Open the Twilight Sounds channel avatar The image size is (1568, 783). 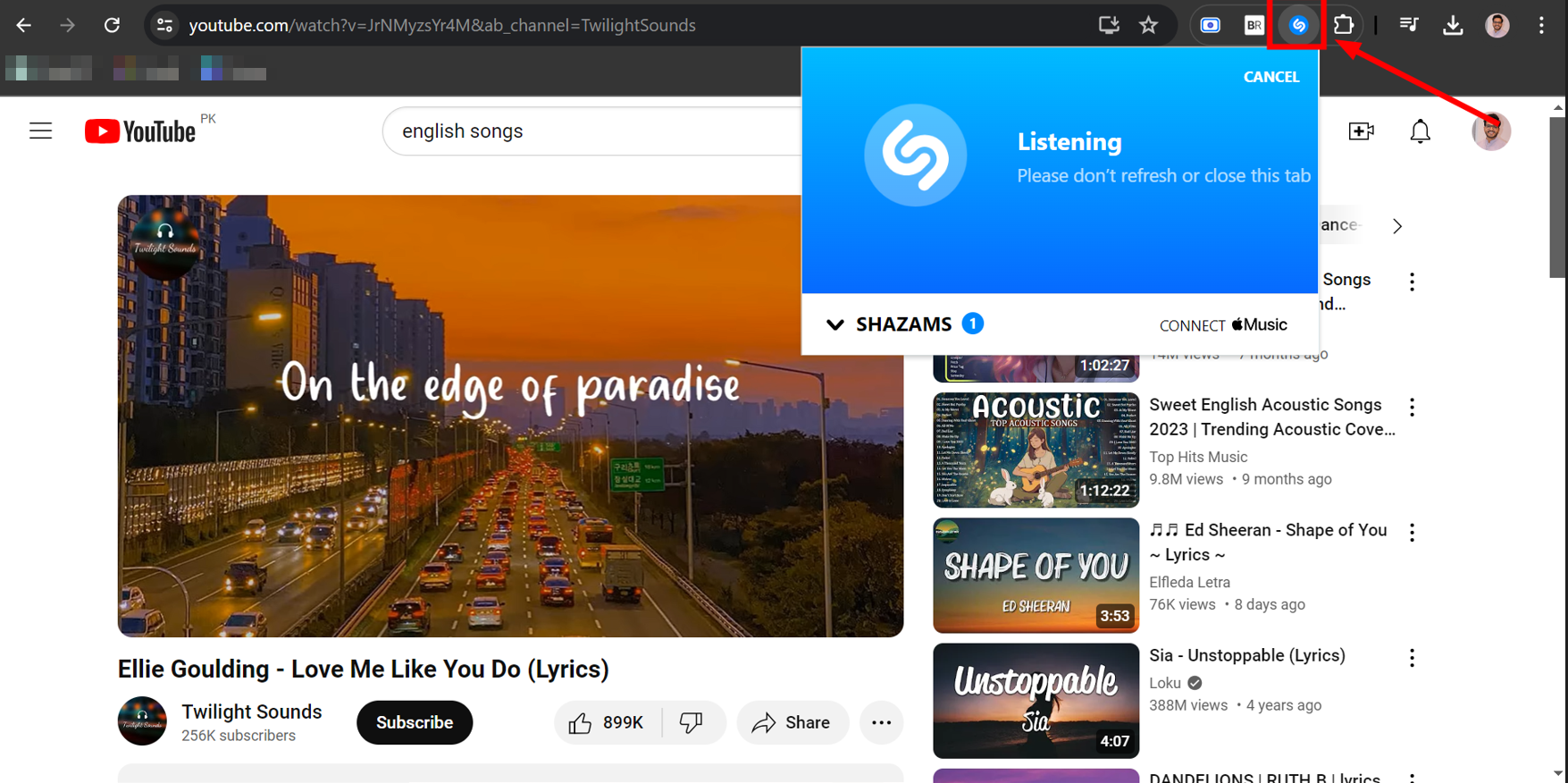tap(142, 720)
